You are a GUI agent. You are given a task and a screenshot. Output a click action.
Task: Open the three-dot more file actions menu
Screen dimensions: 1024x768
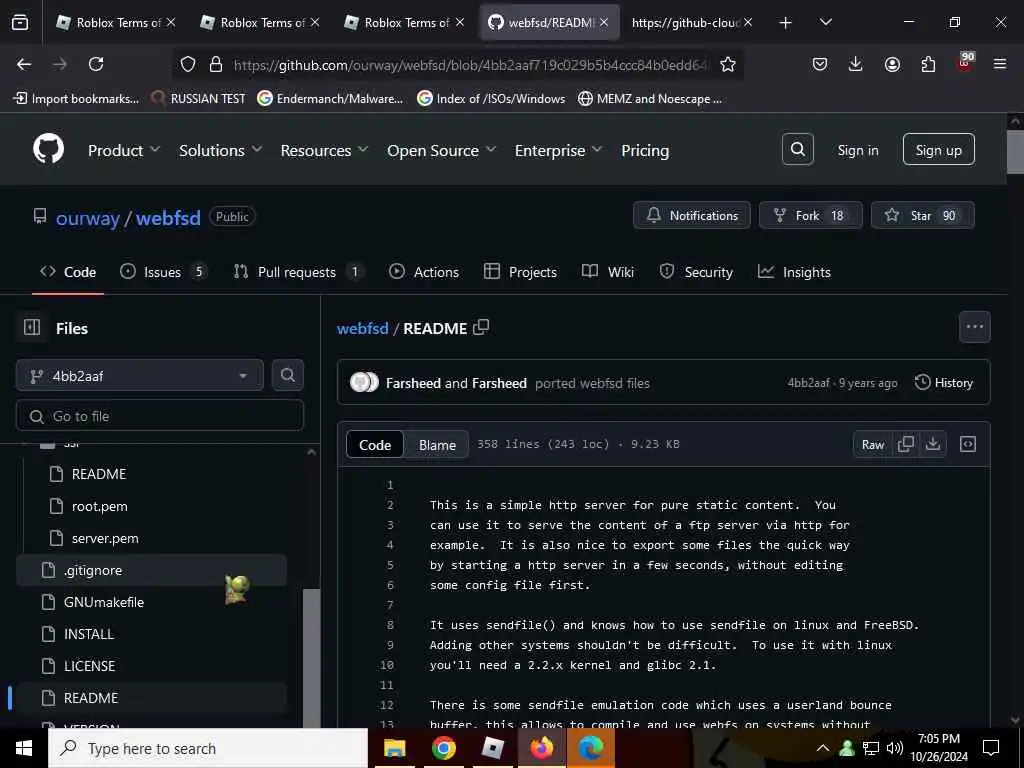[974, 327]
